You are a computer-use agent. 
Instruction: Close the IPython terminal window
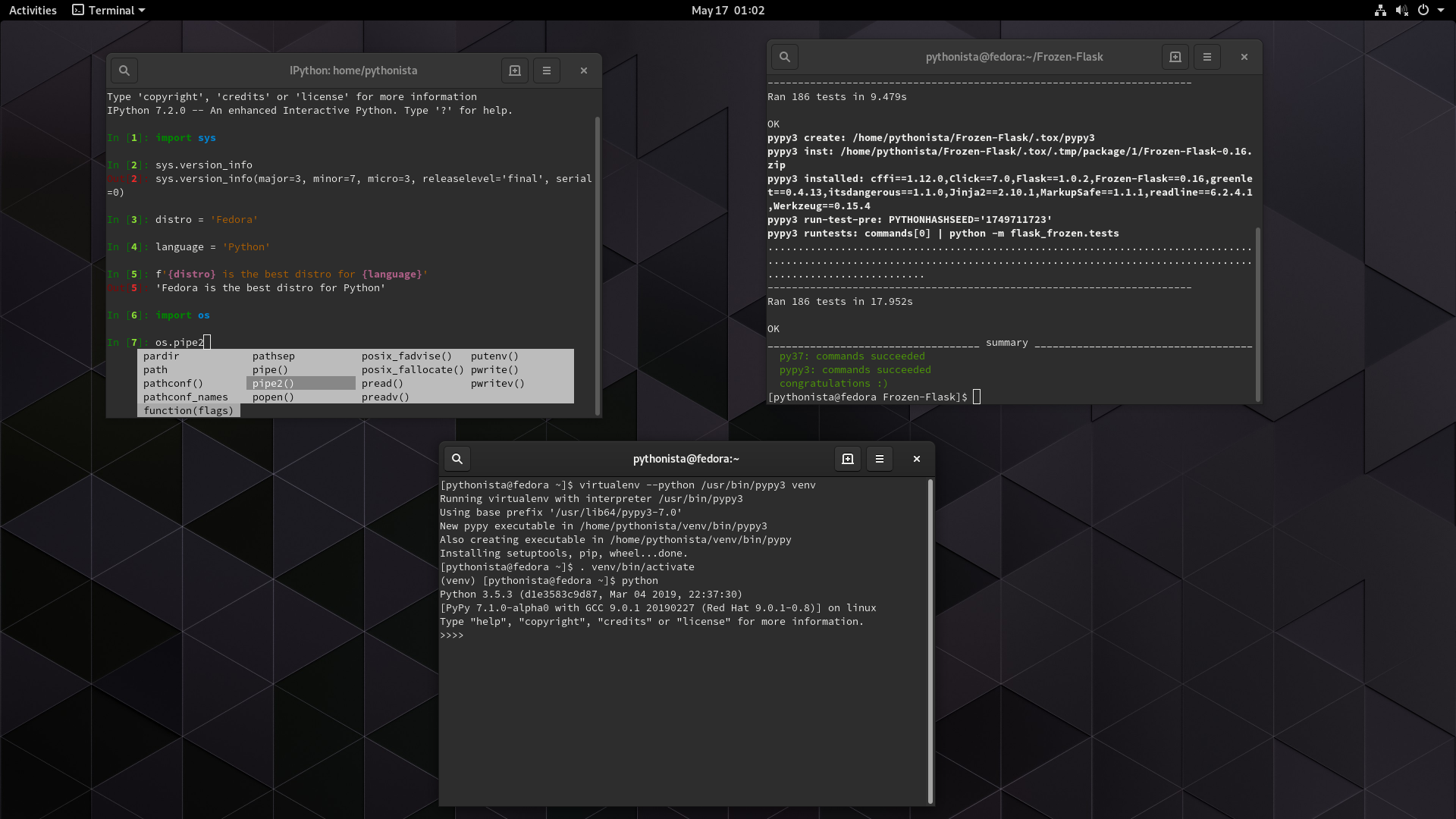[x=584, y=71]
